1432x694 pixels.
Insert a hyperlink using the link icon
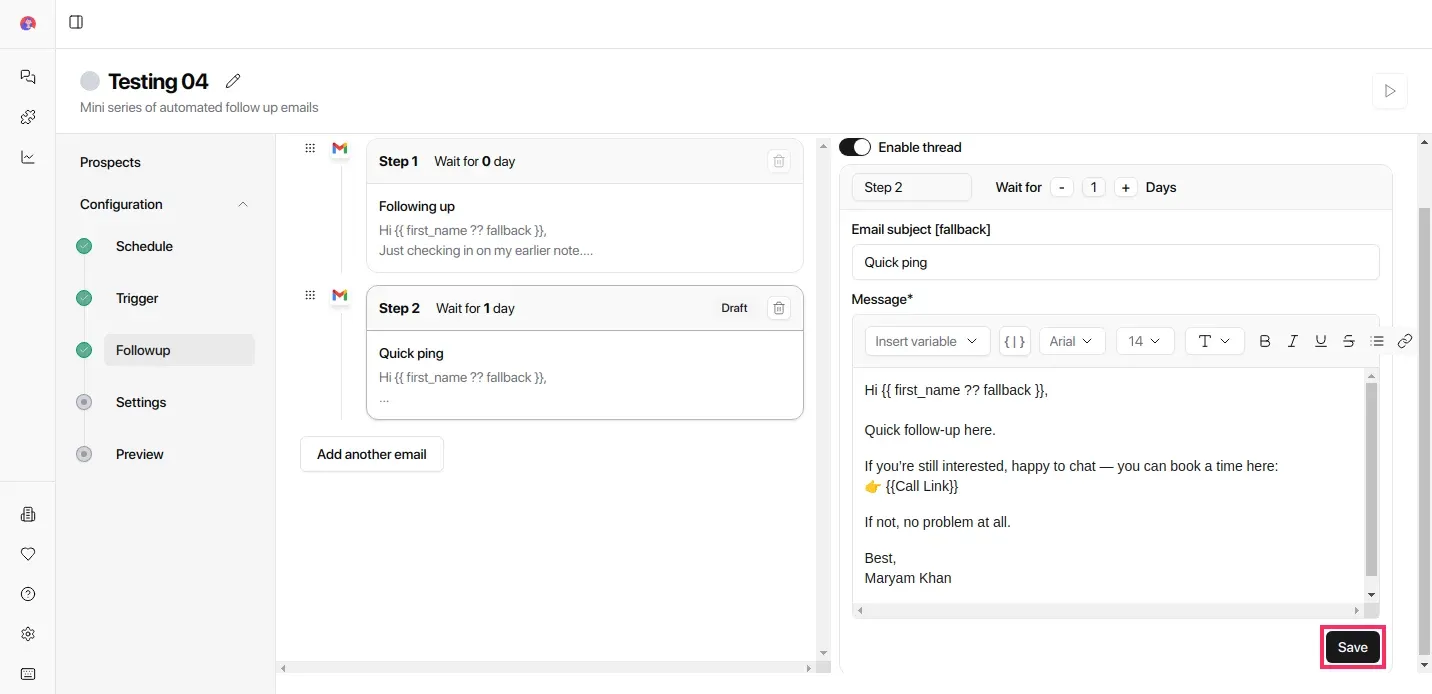[x=1404, y=340]
